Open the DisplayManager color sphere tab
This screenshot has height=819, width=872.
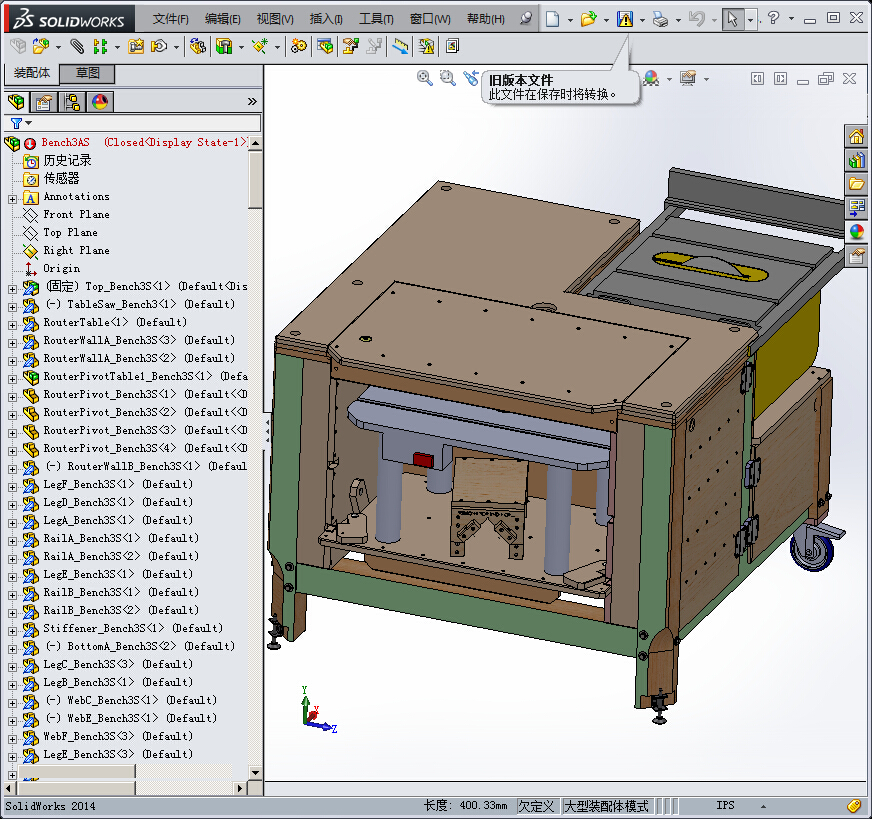(x=99, y=102)
